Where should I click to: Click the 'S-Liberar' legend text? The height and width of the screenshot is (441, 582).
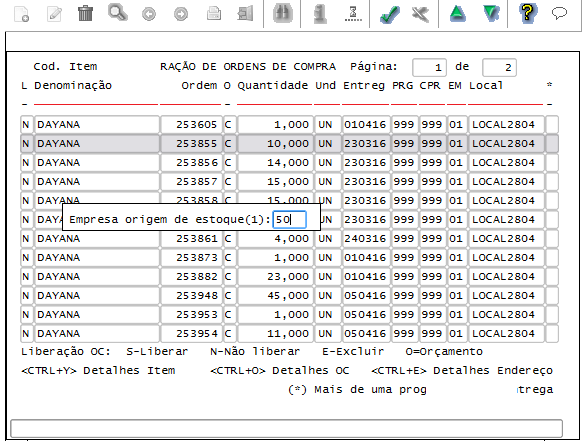tap(157, 351)
